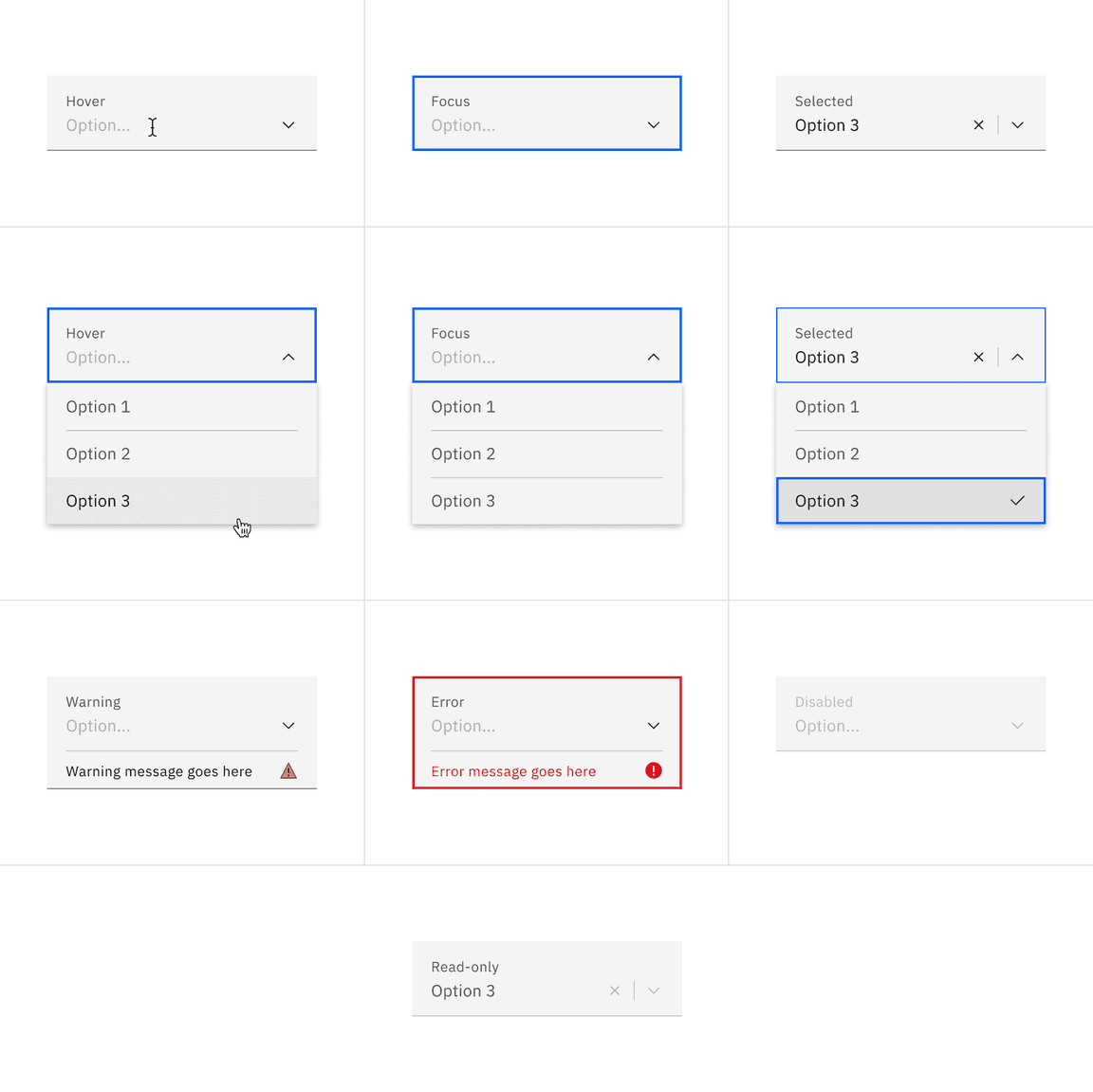The image size is (1093, 1092).
Task: Click the Warning message goes here text
Action: pyautogui.click(x=157, y=771)
